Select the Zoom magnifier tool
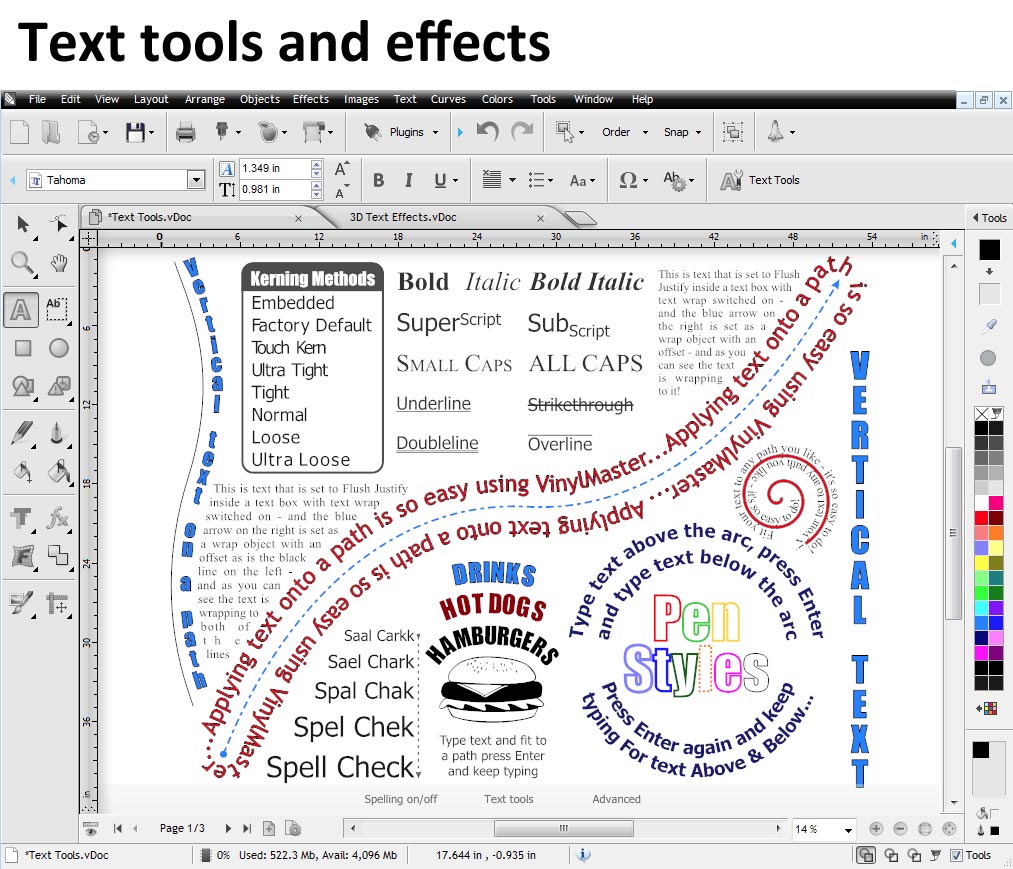 coord(22,263)
